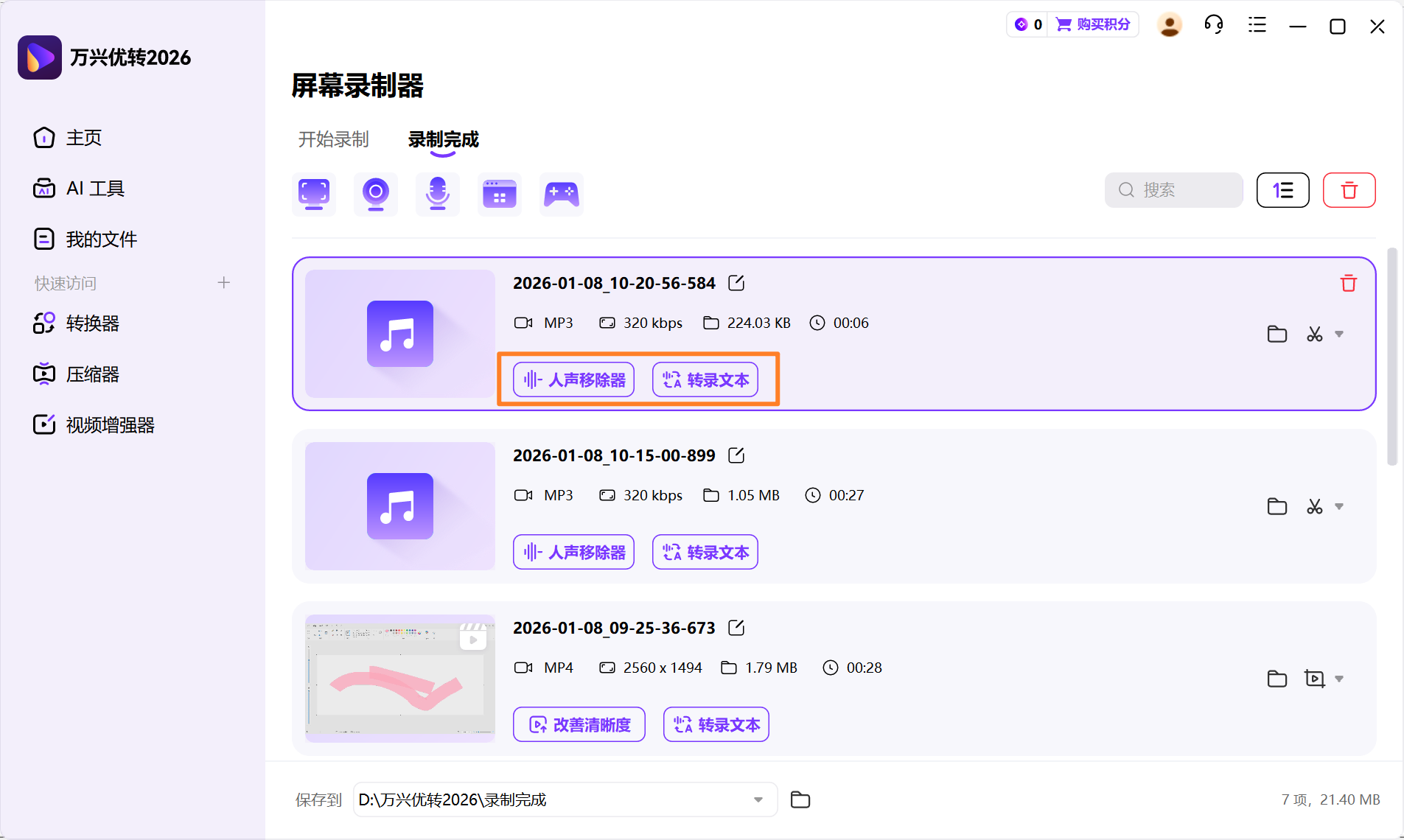Expand extra actions for the MP4 recording
Screen dimensions: 1404x840
[x=1338, y=679]
